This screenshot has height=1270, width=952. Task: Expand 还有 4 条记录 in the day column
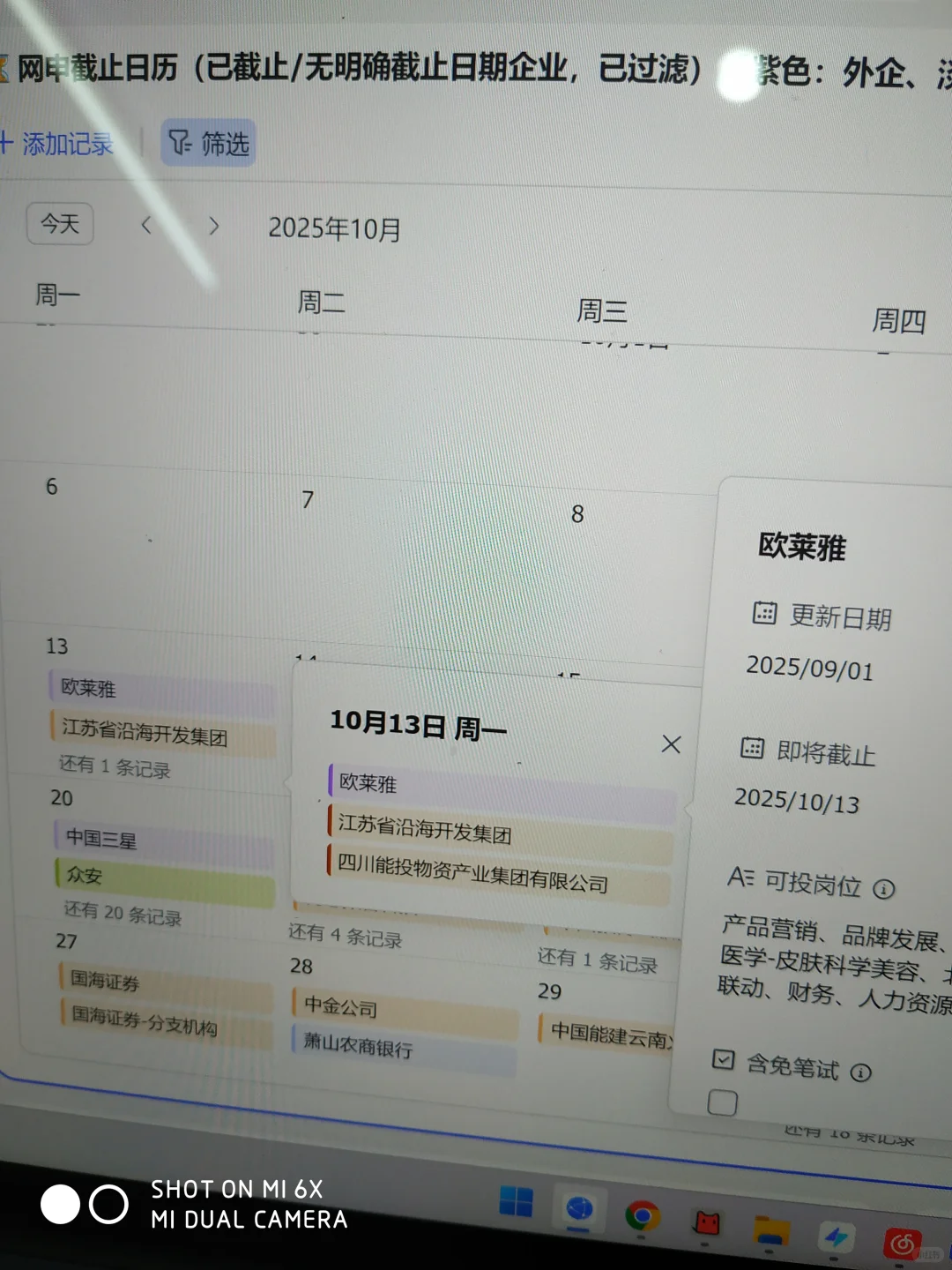click(345, 937)
